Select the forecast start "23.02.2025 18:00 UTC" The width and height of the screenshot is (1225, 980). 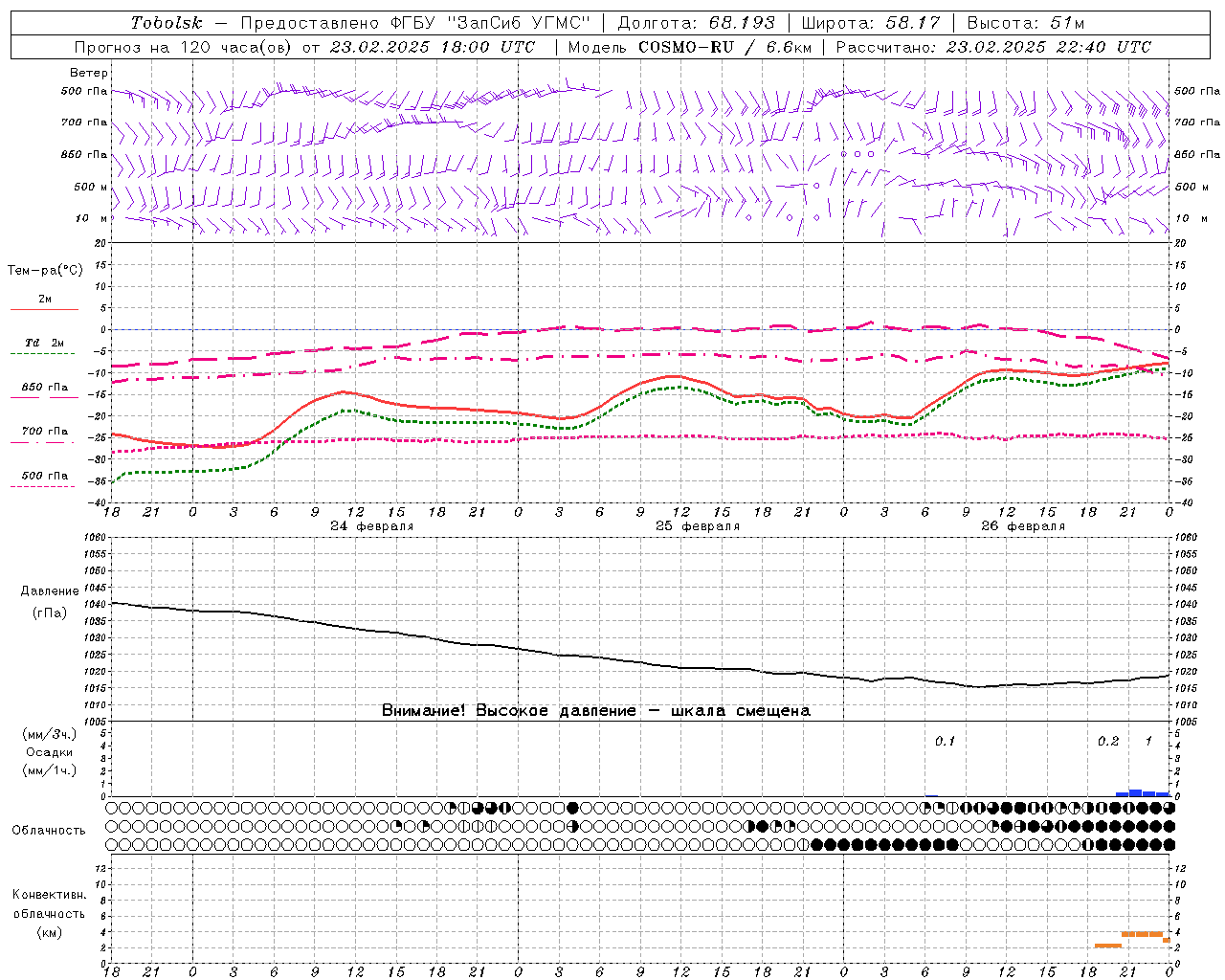pyautogui.click(x=433, y=47)
